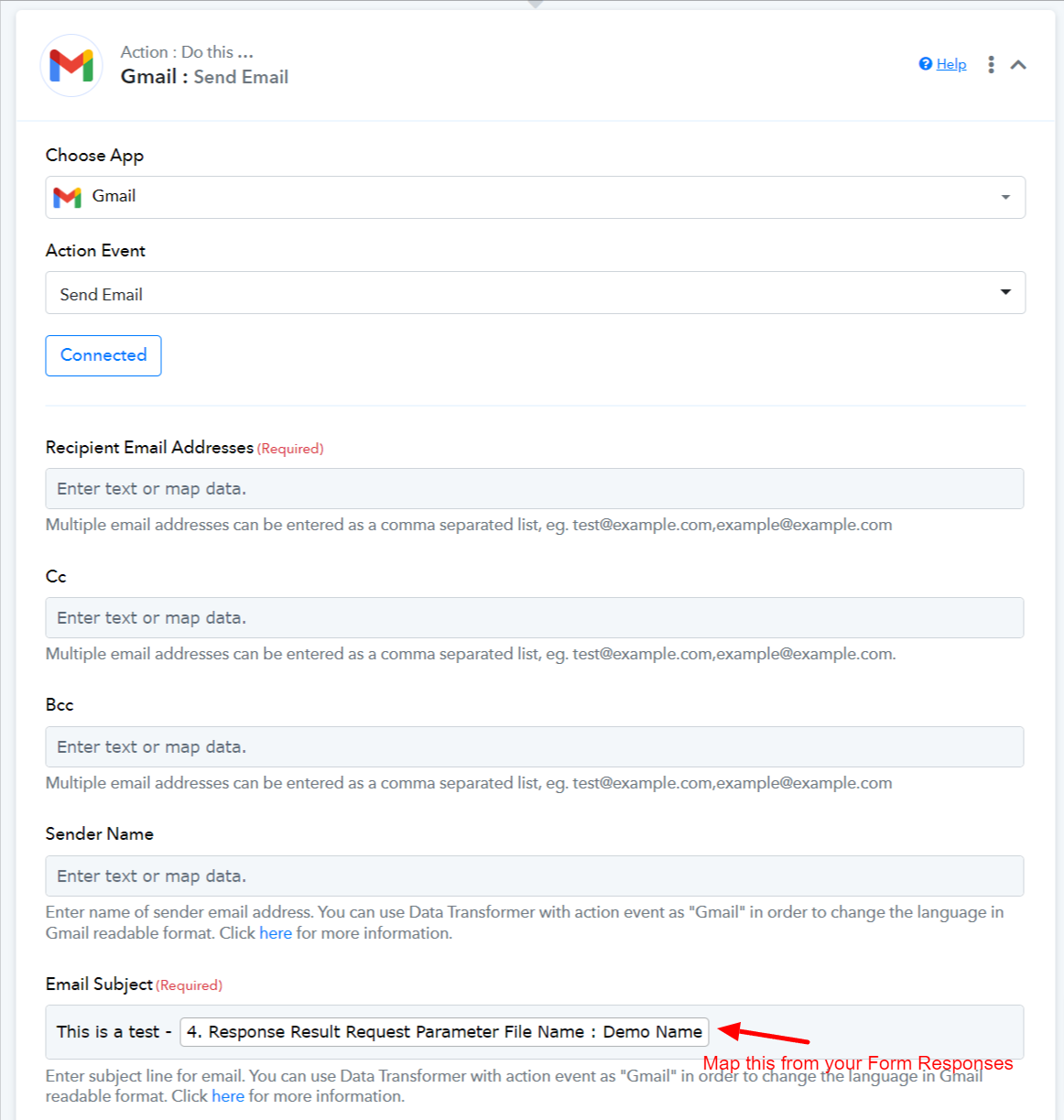Click the Gmail icon in Choose App field

point(68,197)
